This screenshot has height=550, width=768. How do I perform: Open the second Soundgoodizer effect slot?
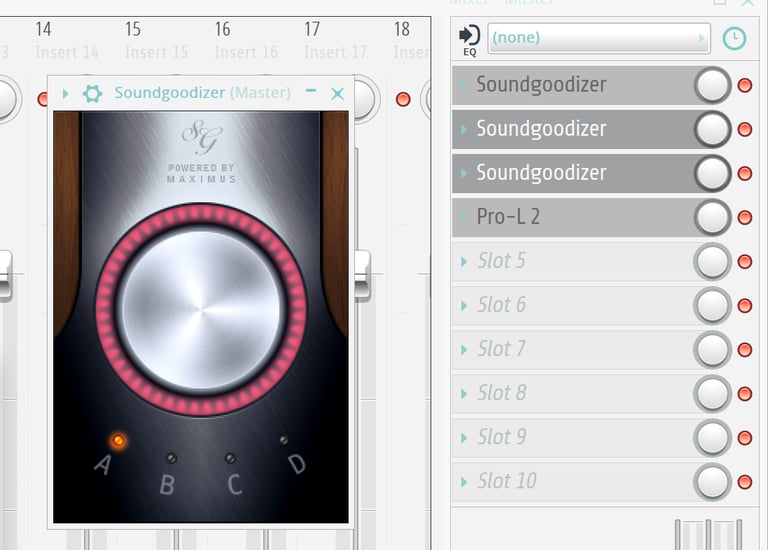tap(573, 129)
